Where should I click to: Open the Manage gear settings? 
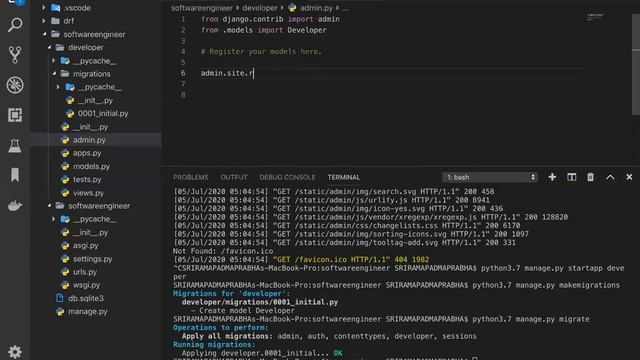click(15, 351)
